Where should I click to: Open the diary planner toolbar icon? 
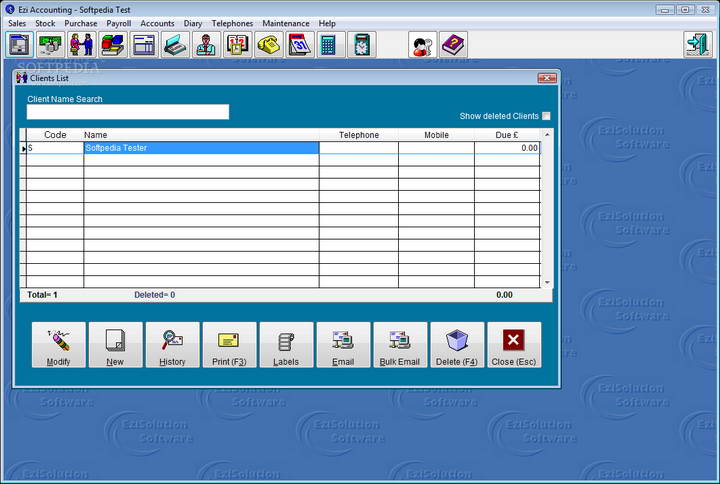click(237, 45)
